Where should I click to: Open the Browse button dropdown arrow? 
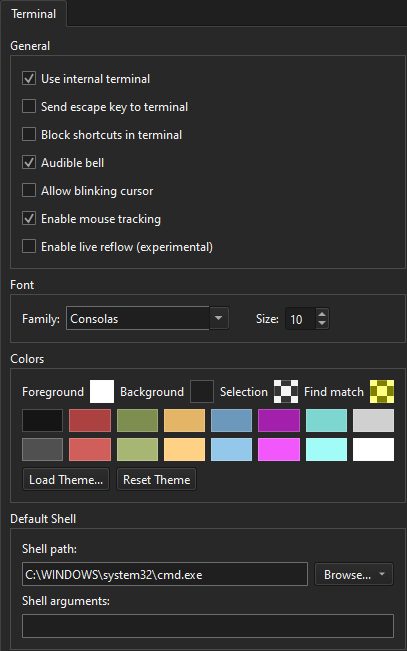[x=382, y=575]
